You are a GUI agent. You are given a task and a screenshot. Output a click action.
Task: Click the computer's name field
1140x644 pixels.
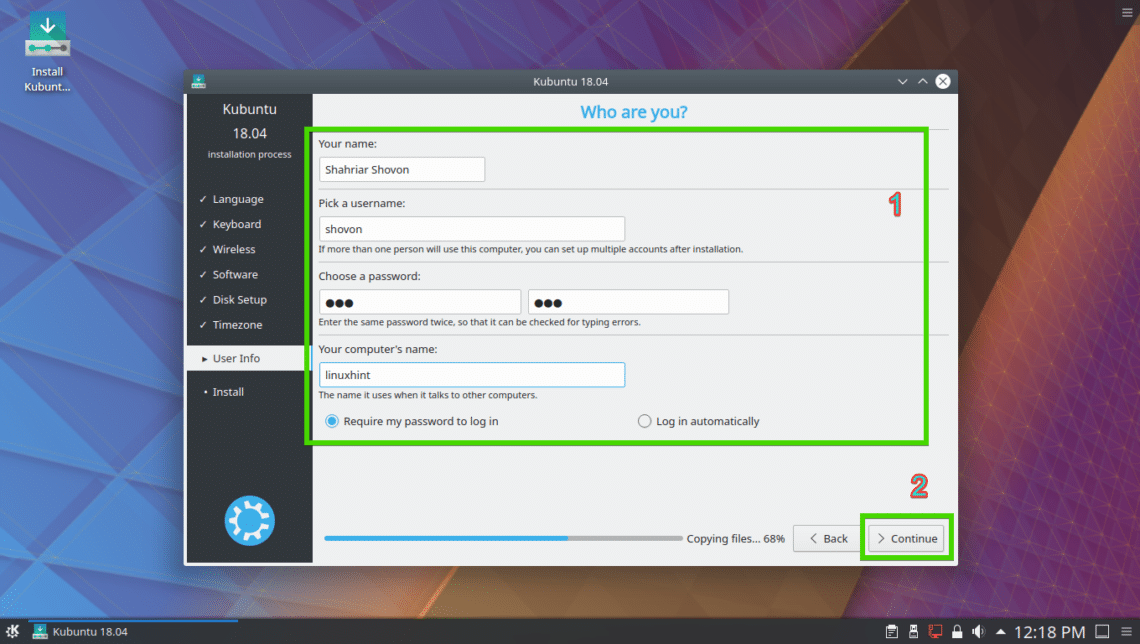pos(472,375)
